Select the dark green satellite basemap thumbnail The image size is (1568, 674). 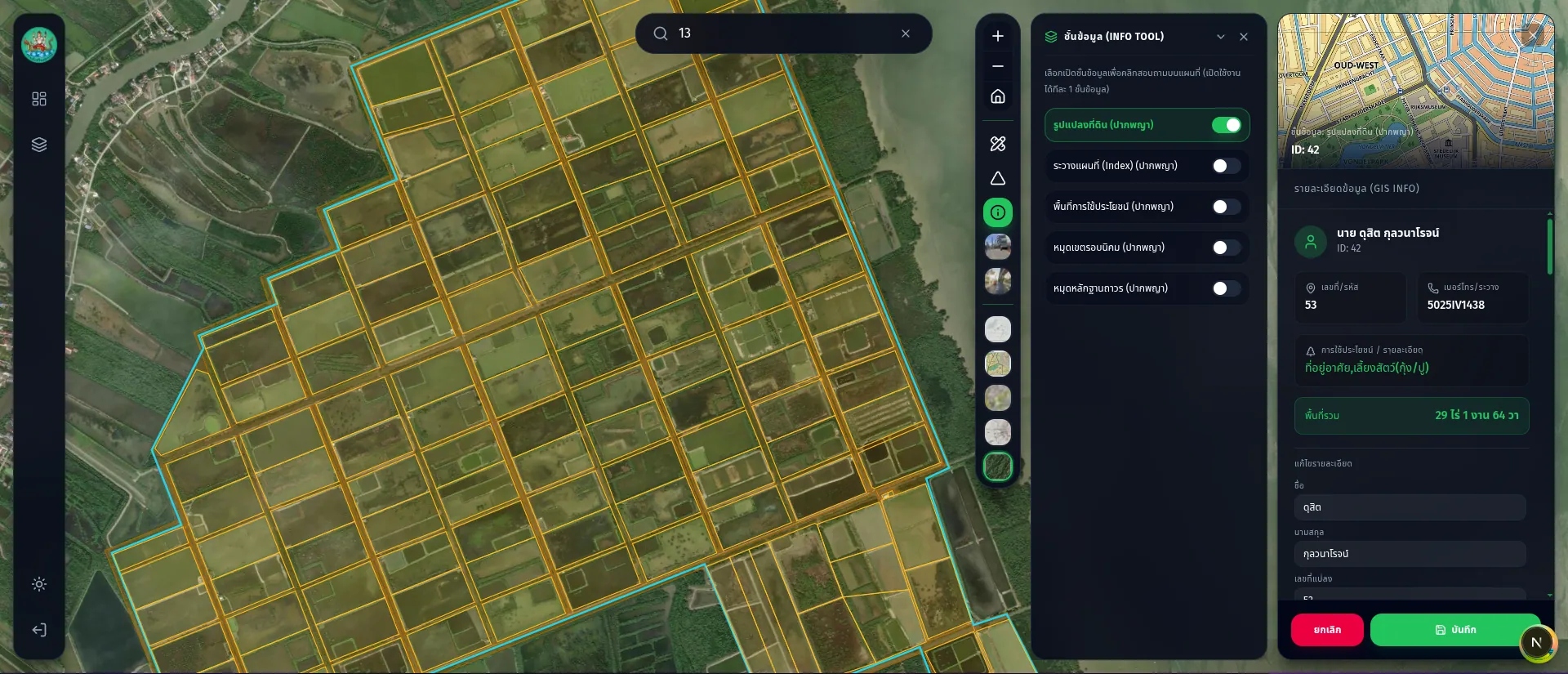pos(998,466)
